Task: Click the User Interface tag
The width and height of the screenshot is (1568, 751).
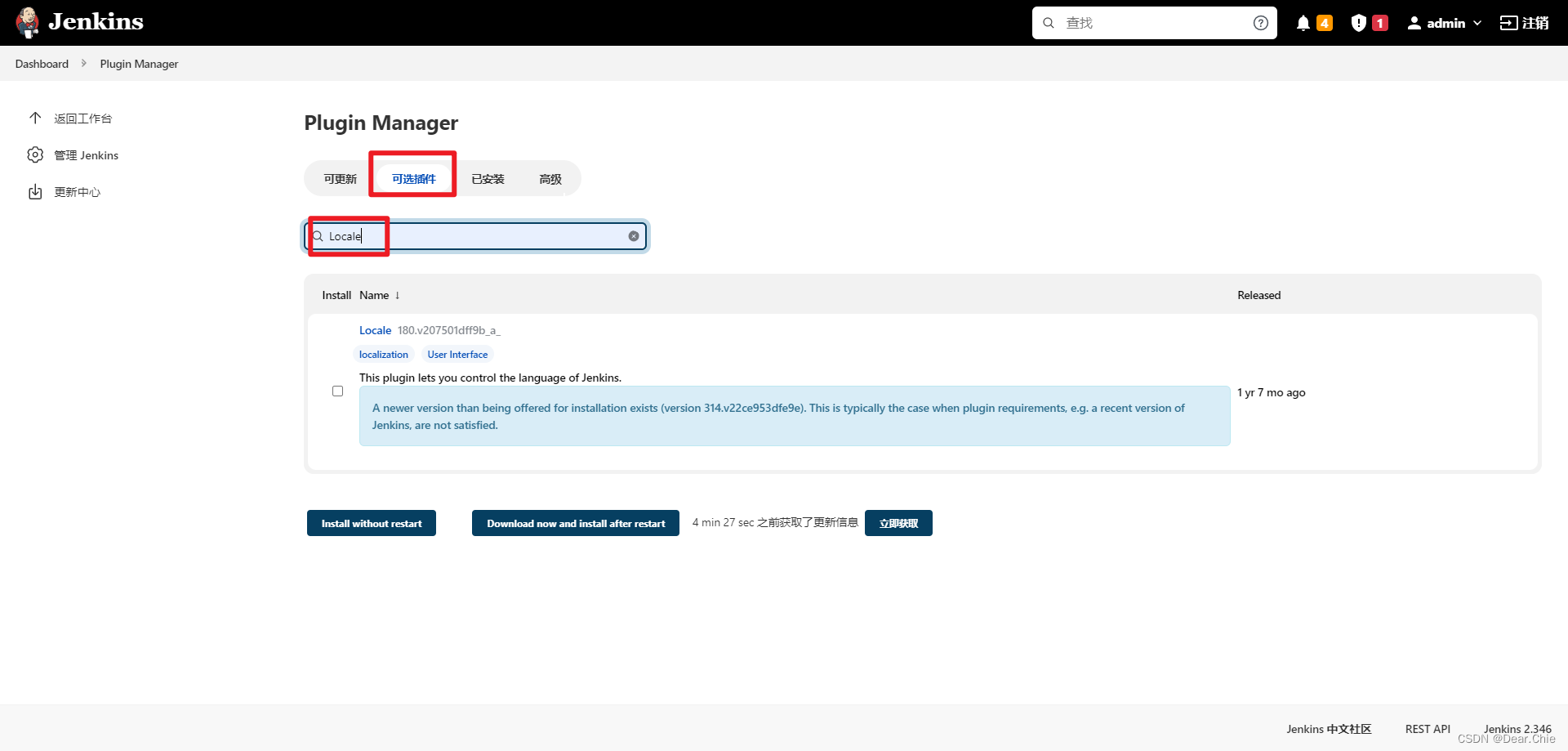Action: (x=457, y=355)
